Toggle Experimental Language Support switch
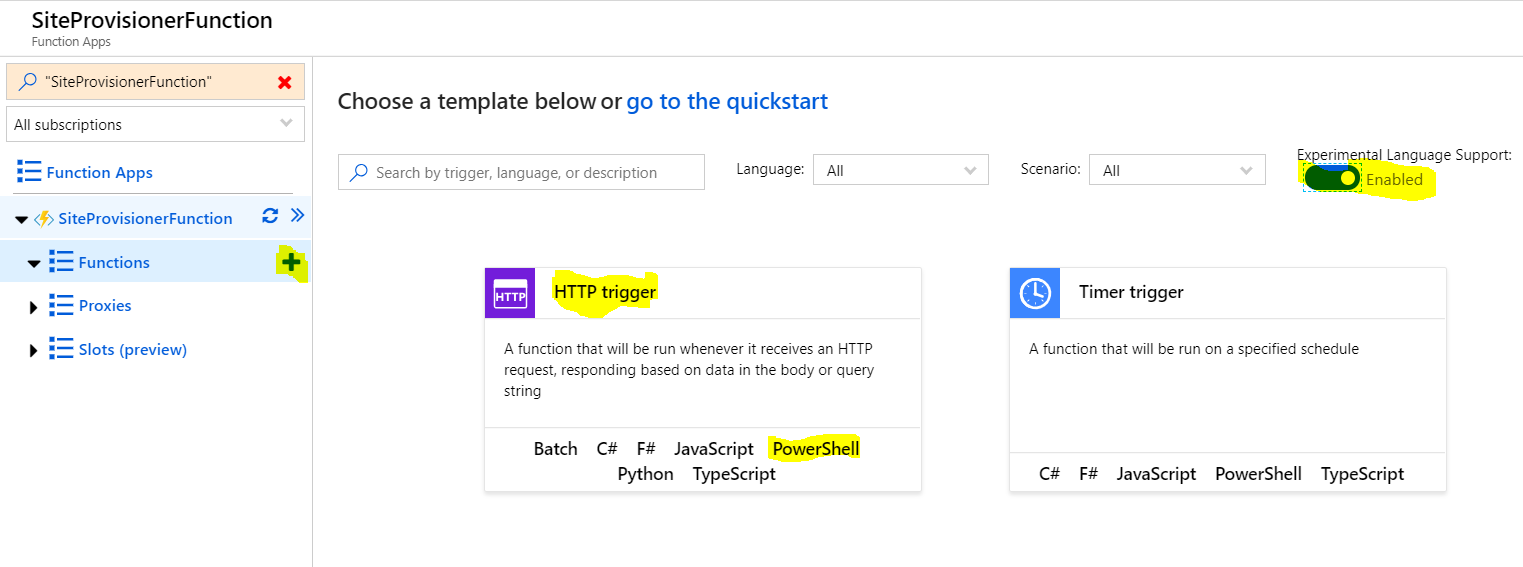Screen dimensions: 1523x567 click(1332, 179)
